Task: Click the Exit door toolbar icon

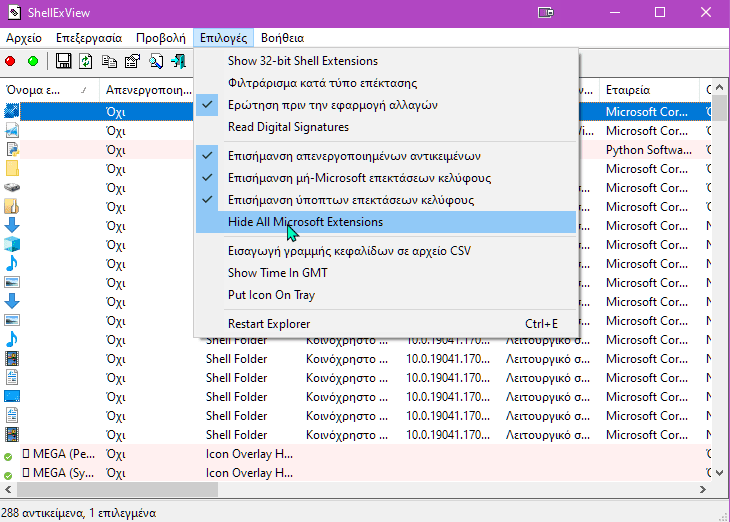Action: [179, 61]
